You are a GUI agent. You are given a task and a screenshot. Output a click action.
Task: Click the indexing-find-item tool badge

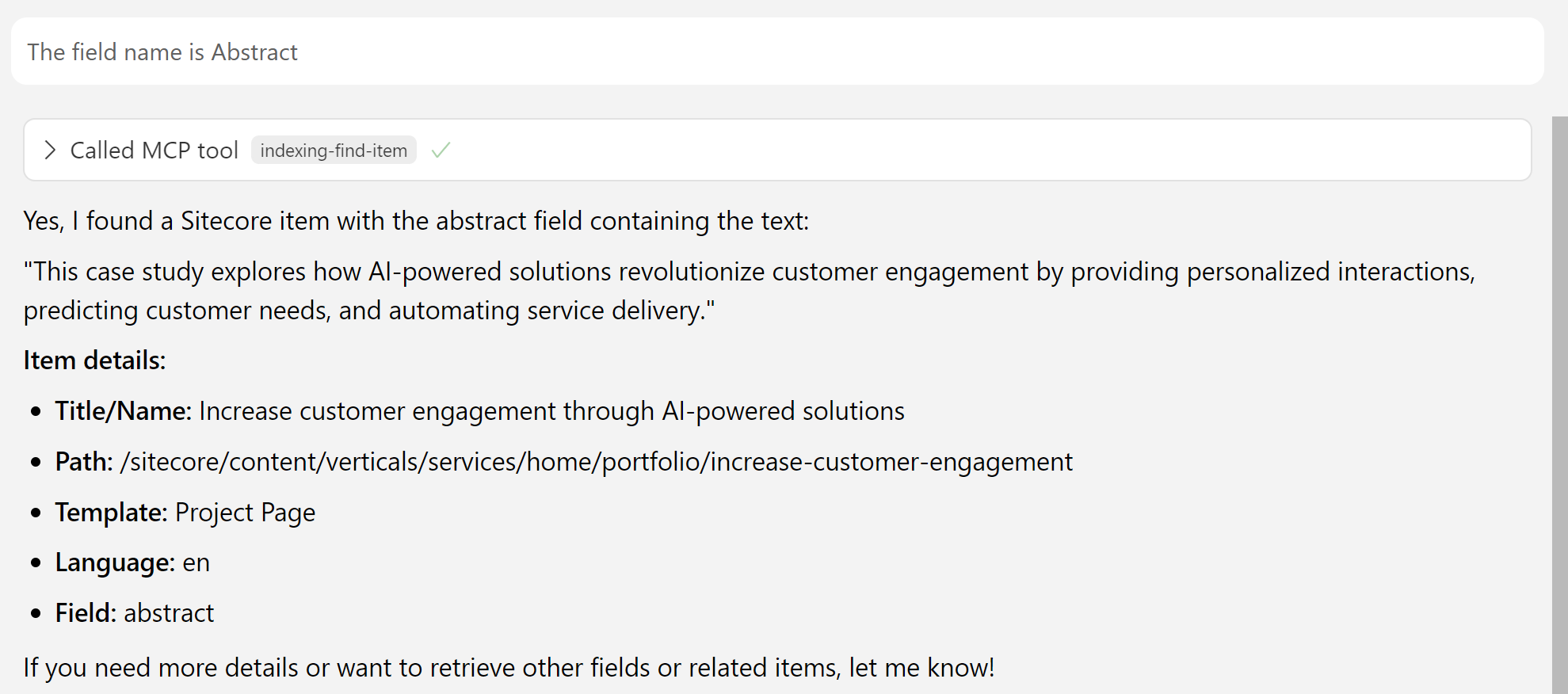click(334, 151)
